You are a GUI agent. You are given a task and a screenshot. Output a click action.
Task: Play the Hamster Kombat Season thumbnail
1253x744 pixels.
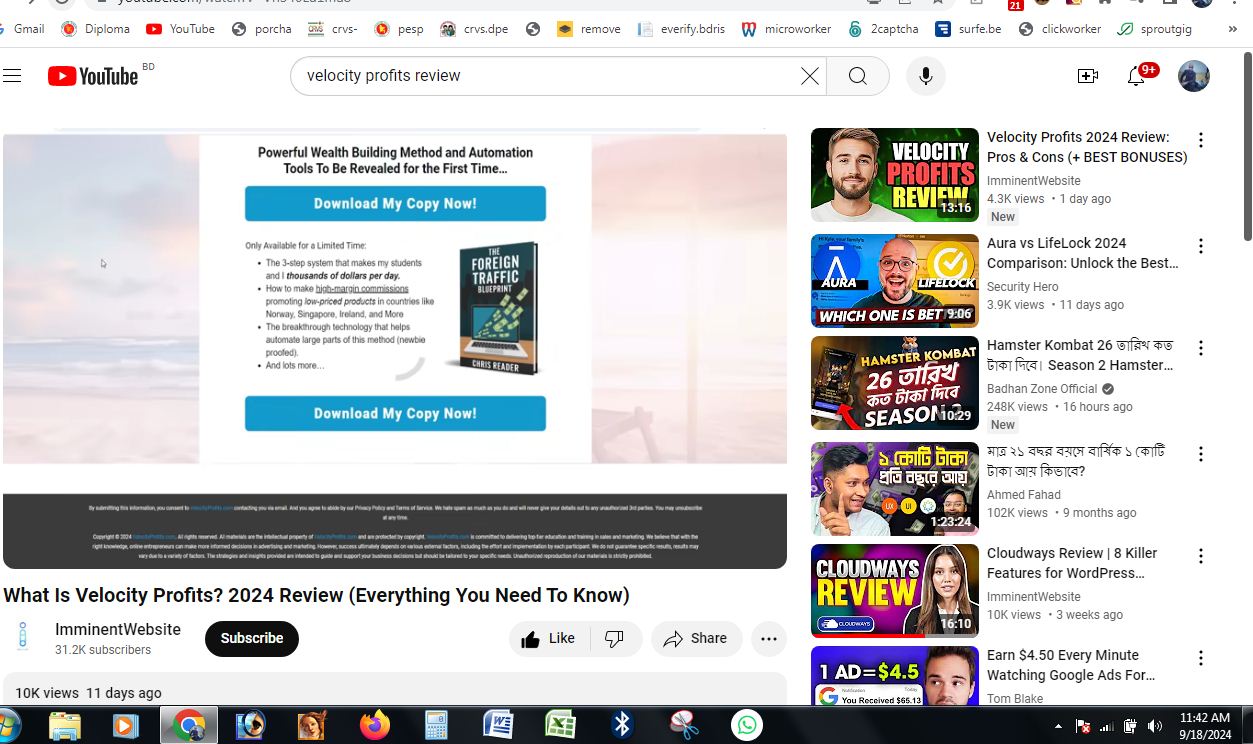tap(895, 383)
